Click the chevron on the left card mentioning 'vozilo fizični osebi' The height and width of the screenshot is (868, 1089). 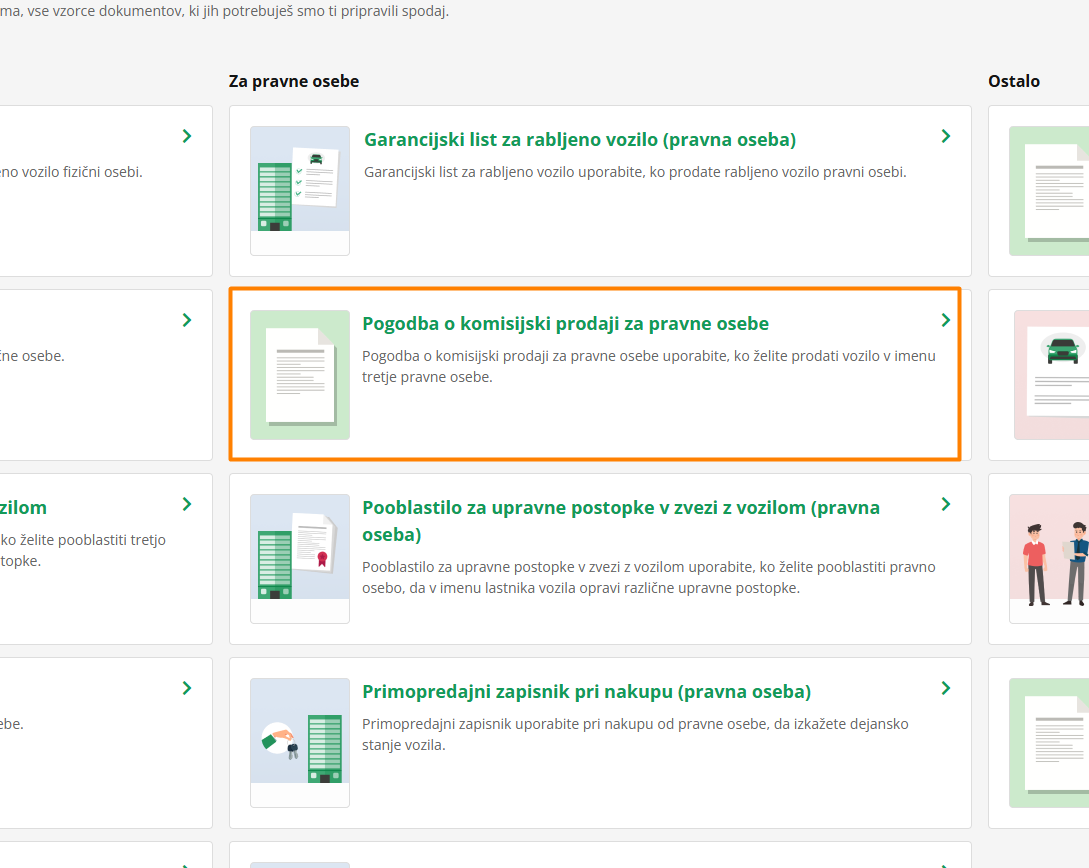(x=187, y=136)
